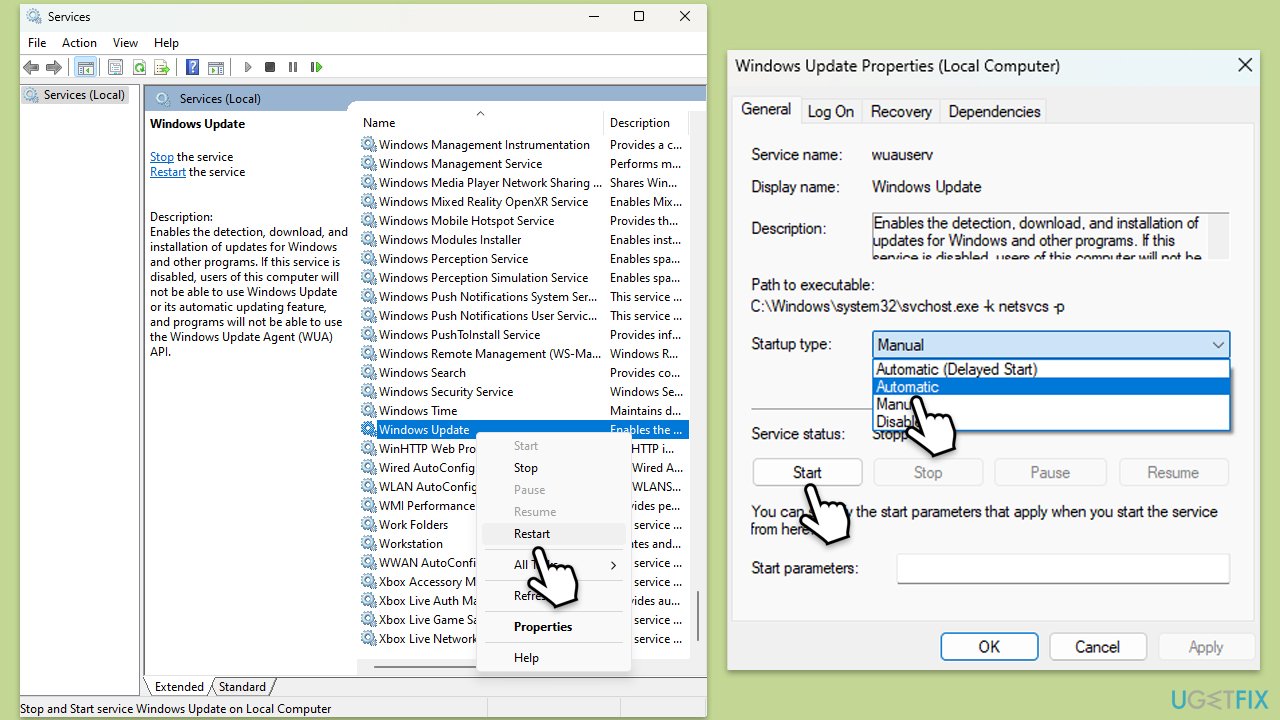Click the Start button in Properties
This screenshot has height=720, width=1280.
point(807,473)
